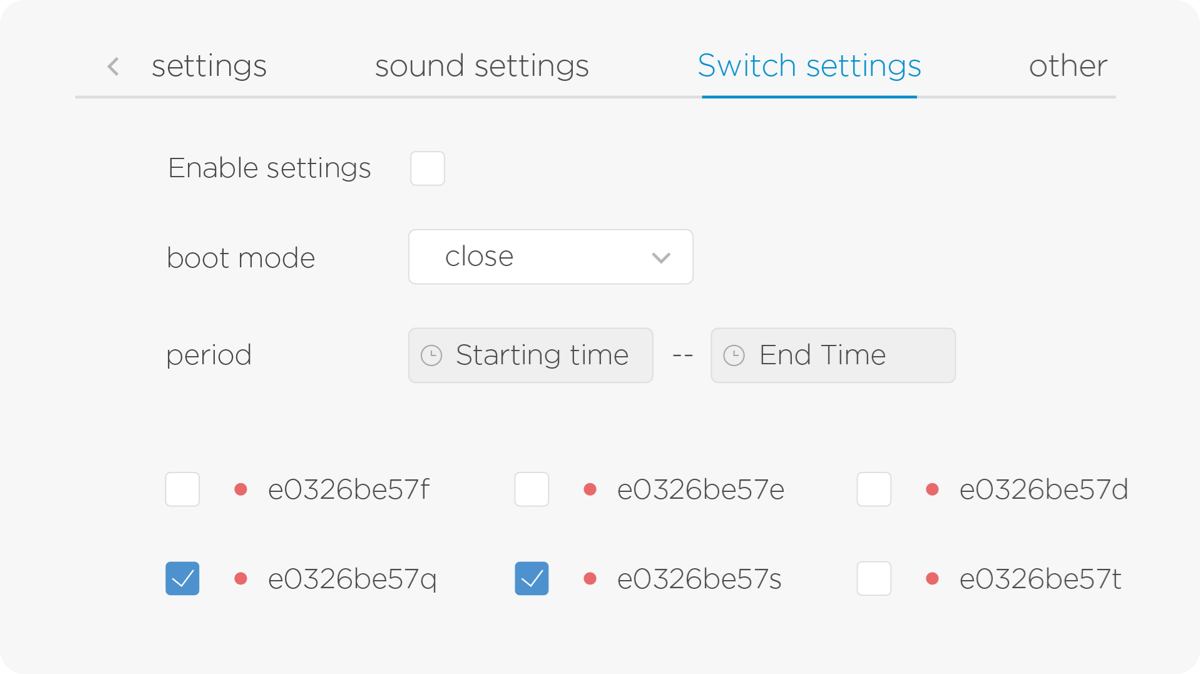Click the boot mode dropdown arrow
Viewport: 1200px width, 674px height.
pyautogui.click(x=660, y=258)
